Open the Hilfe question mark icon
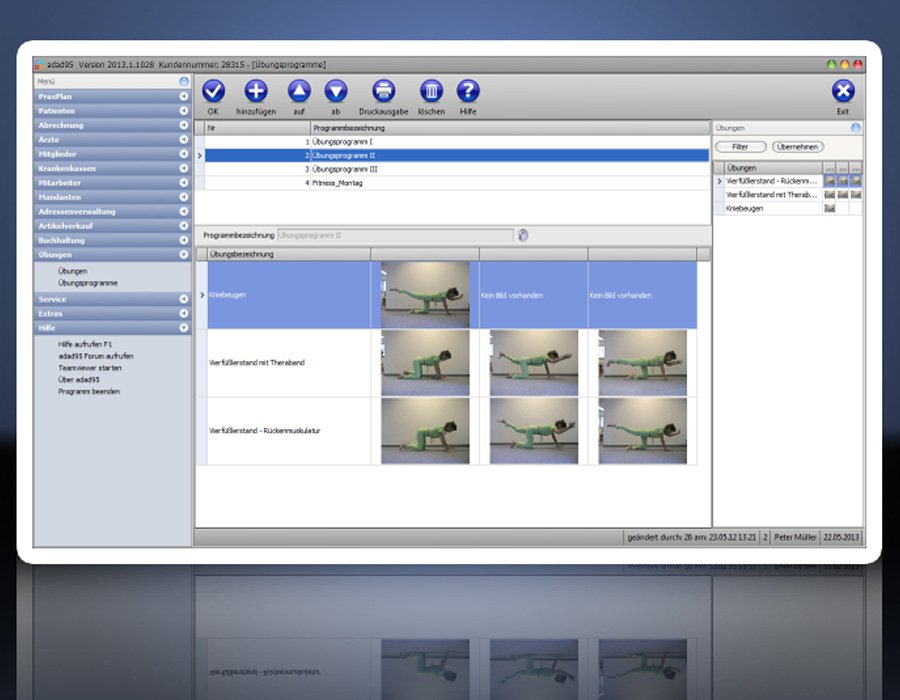Viewport: 900px width, 700px height. click(468, 92)
